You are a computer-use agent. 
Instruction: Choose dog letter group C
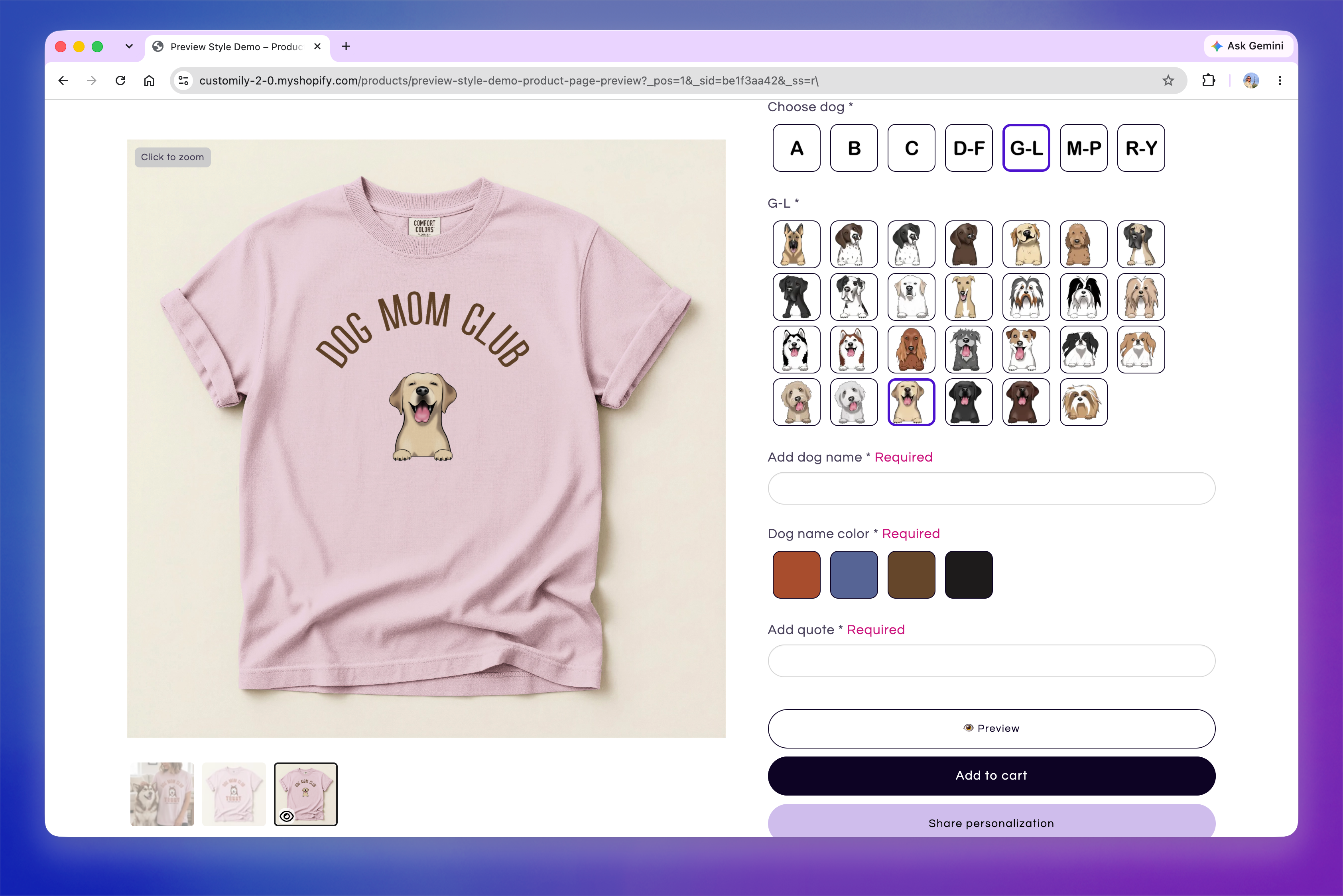911,148
